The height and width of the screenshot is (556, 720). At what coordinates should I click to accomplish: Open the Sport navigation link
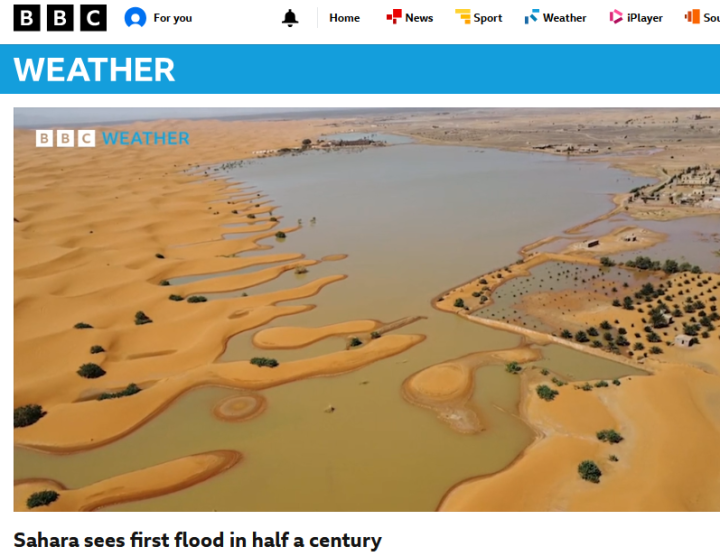tap(488, 18)
